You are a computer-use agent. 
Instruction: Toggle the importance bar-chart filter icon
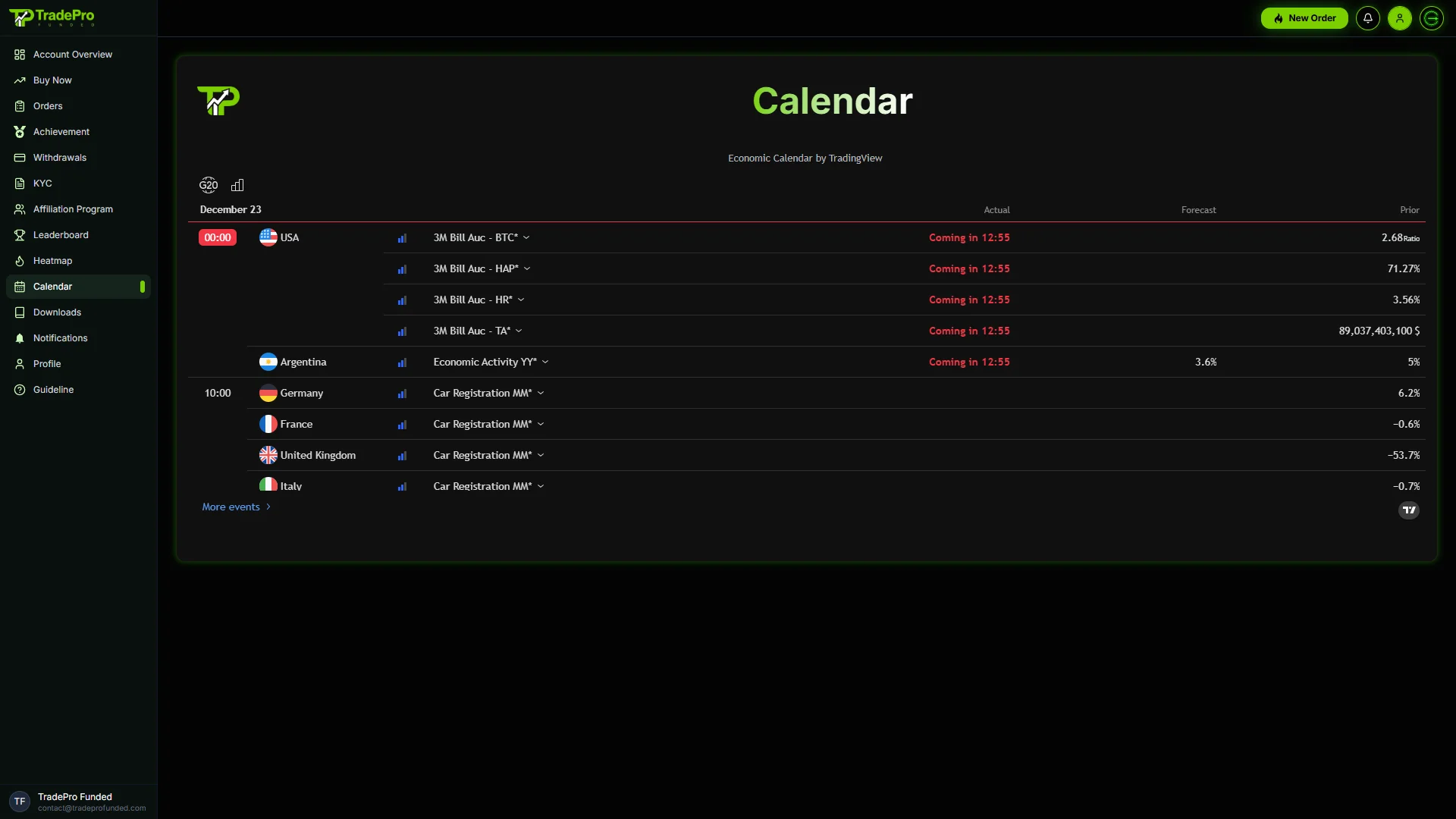pos(237,185)
